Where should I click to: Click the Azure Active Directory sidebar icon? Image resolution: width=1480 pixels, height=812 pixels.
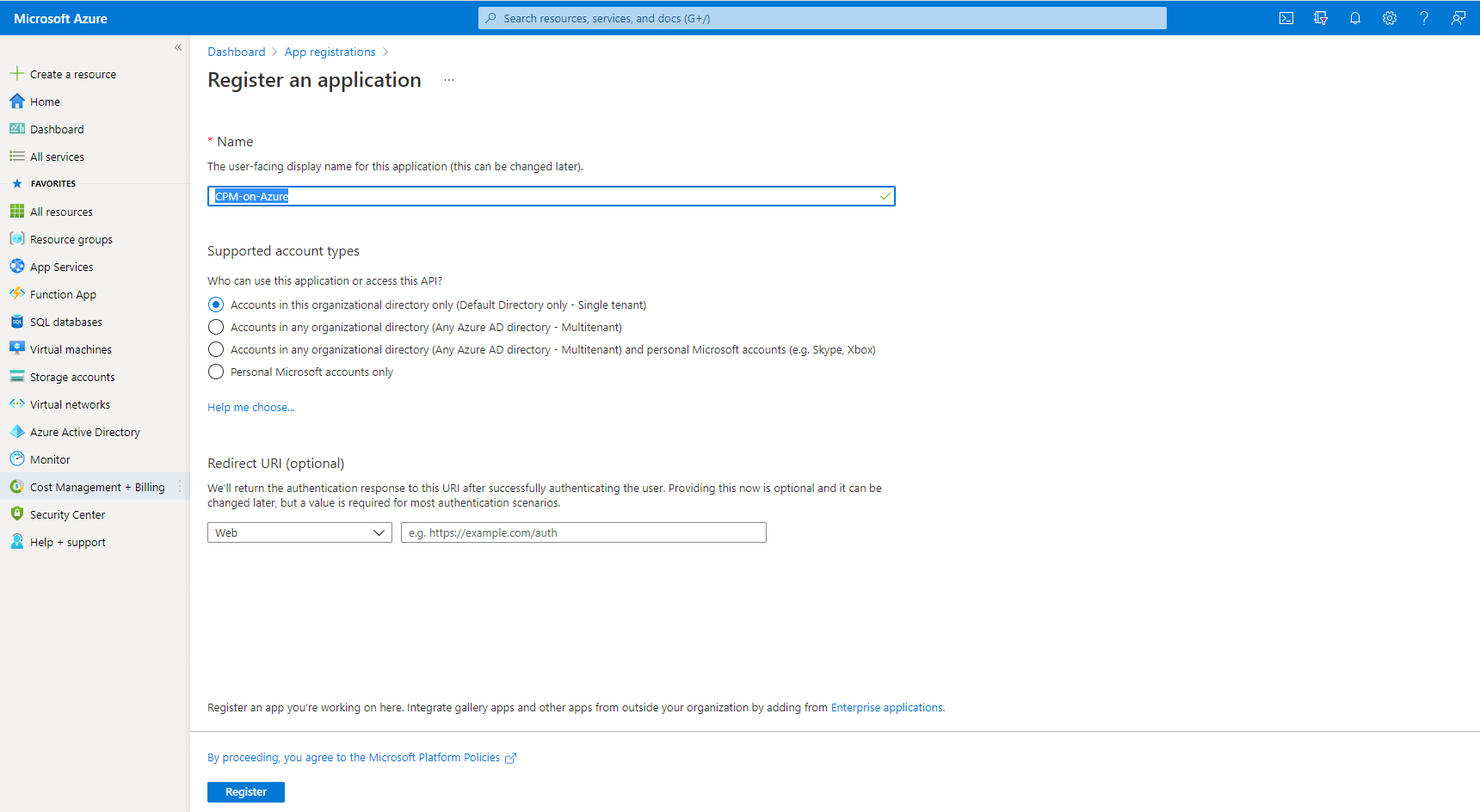click(x=17, y=432)
